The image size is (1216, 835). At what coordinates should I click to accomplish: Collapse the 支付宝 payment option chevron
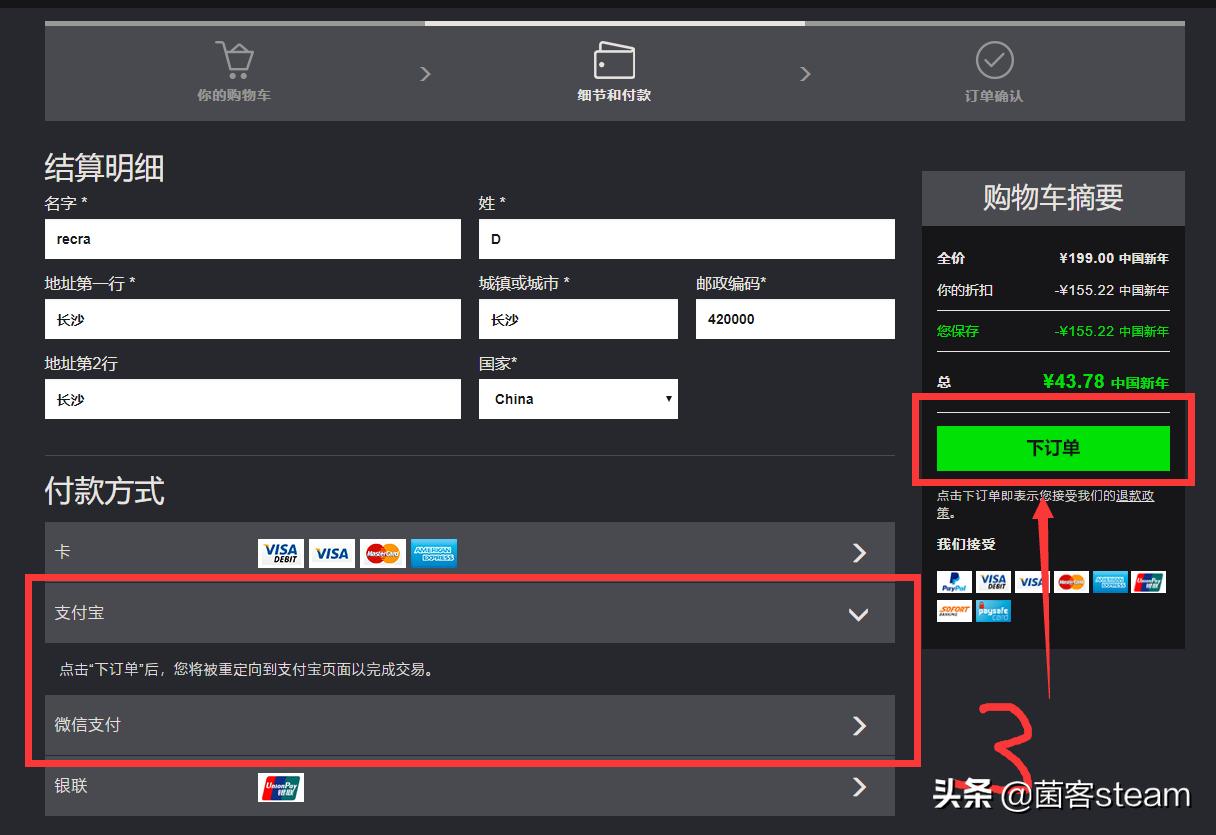coord(858,614)
